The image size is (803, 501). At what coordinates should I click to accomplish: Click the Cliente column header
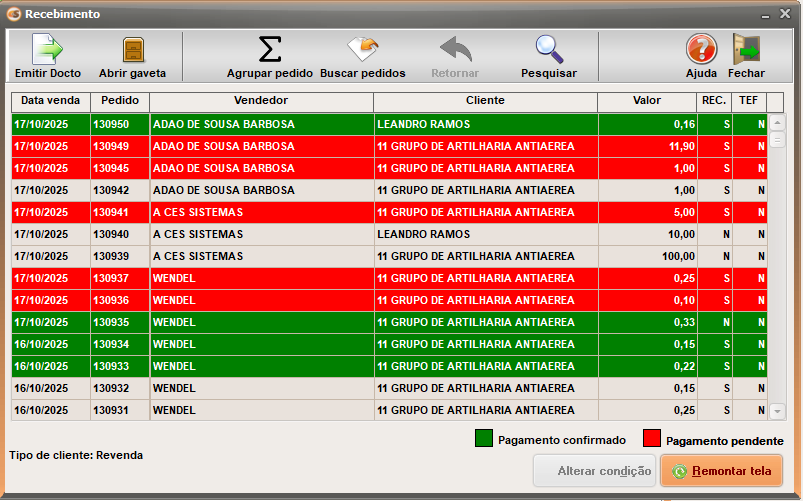[x=485, y=101]
